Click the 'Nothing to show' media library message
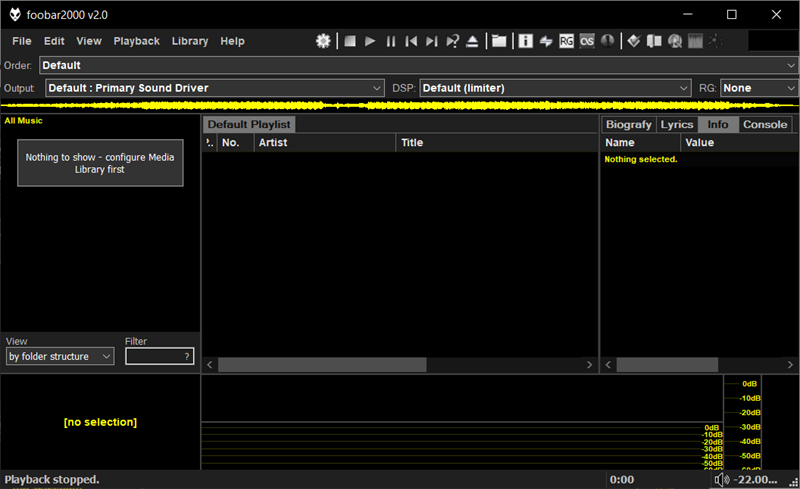Image resolution: width=800 pixels, height=489 pixels. 100,163
